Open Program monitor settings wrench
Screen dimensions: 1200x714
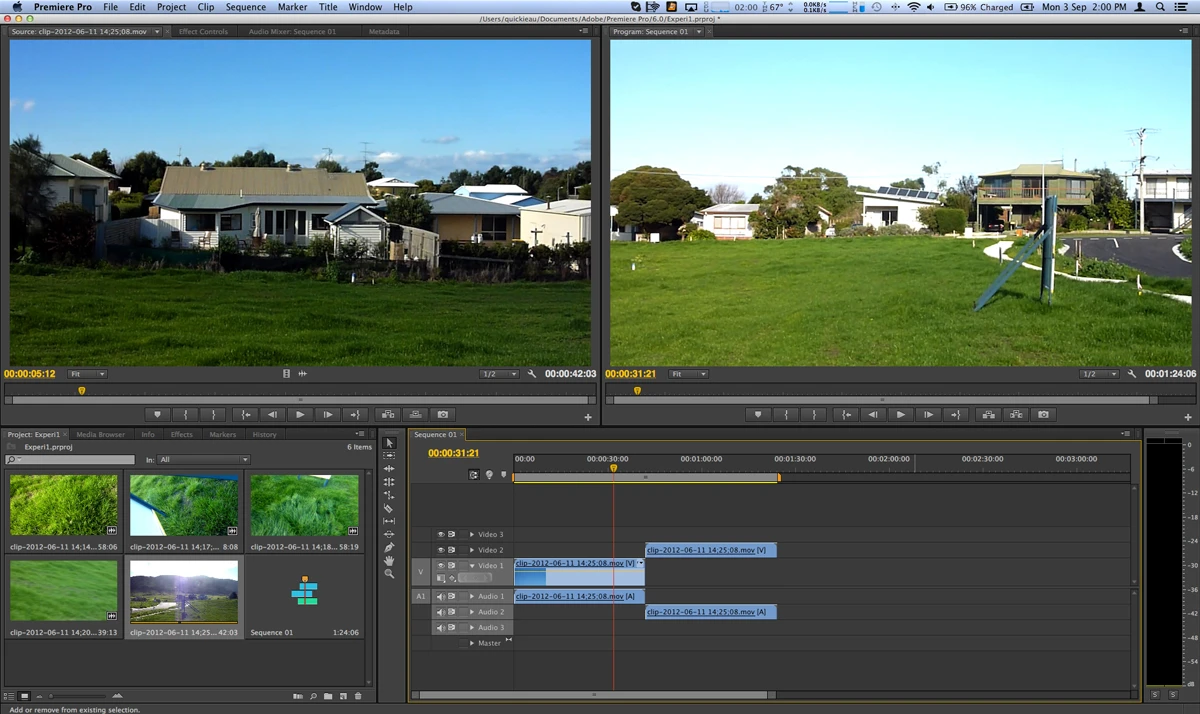coord(1132,374)
